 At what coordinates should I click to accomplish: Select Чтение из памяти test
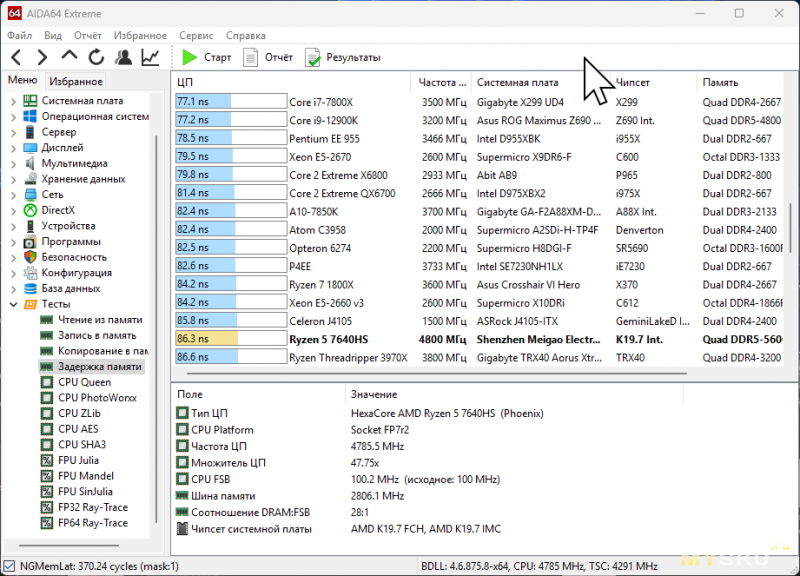100,320
